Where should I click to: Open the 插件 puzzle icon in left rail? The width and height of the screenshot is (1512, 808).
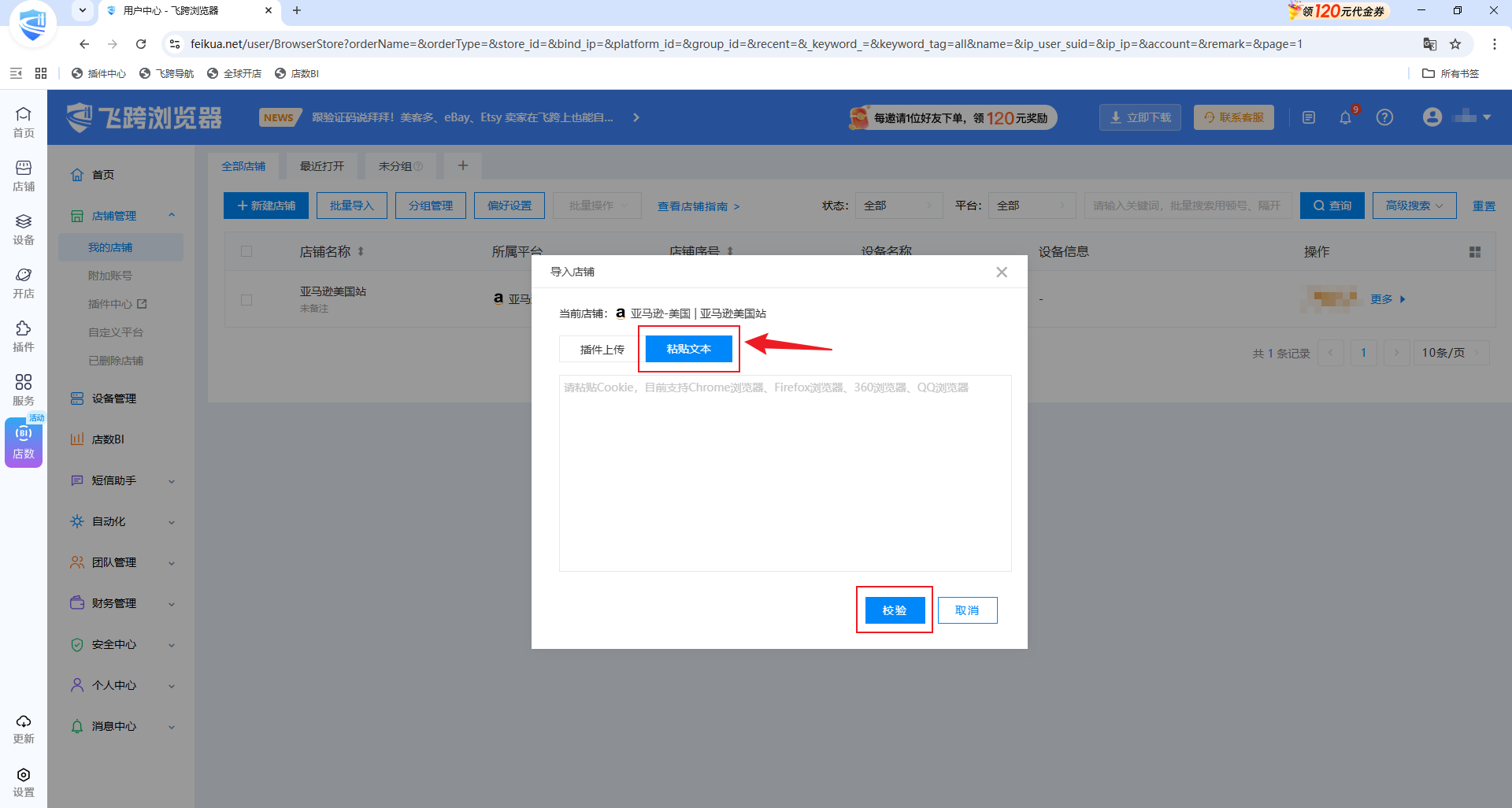click(24, 336)
